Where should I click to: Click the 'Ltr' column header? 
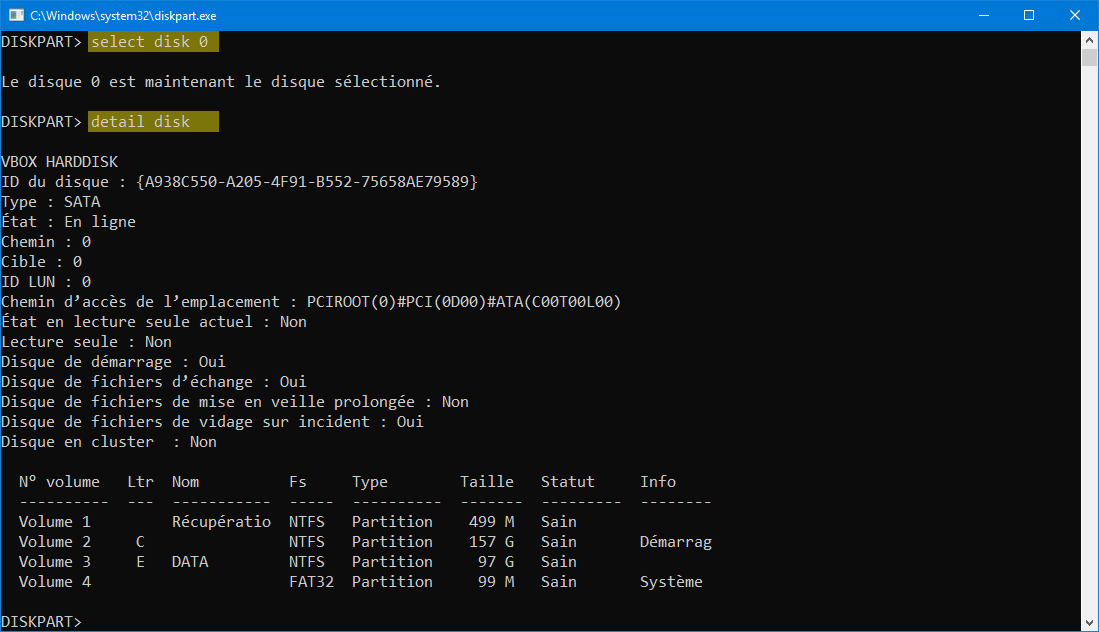point(140,482)
